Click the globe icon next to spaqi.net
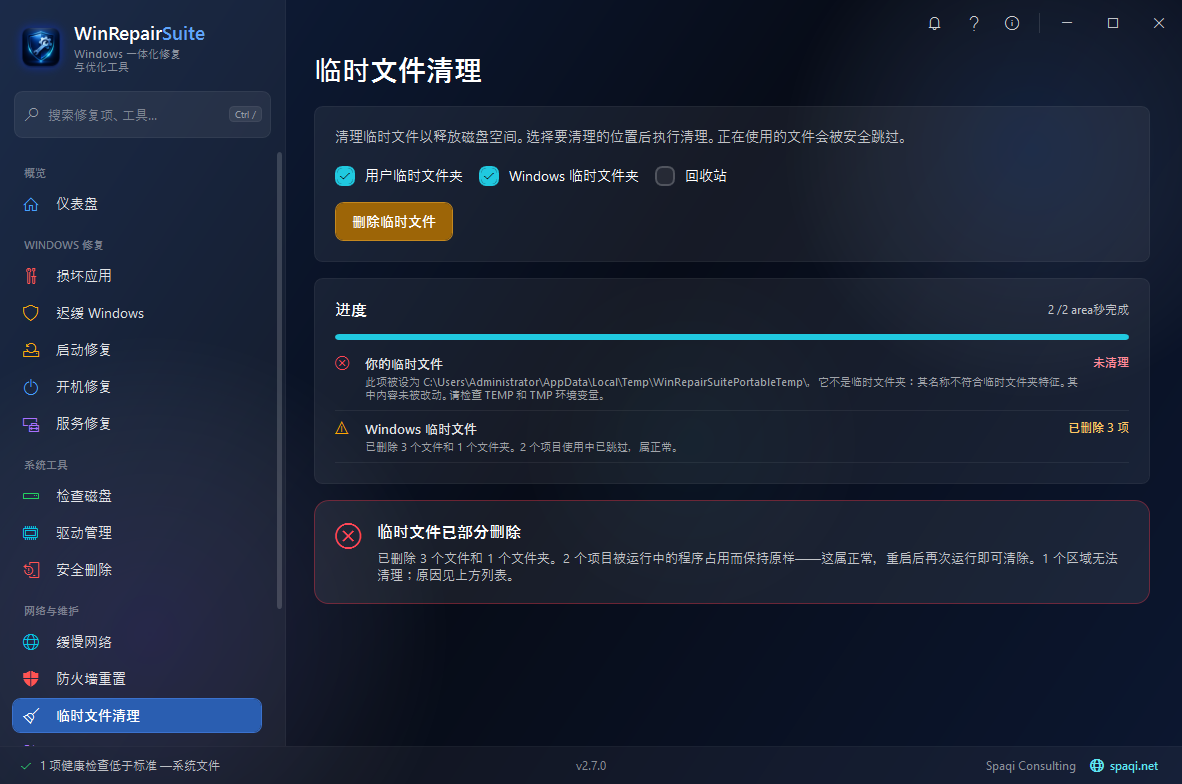1182x784 pixels. [1097, 766]
